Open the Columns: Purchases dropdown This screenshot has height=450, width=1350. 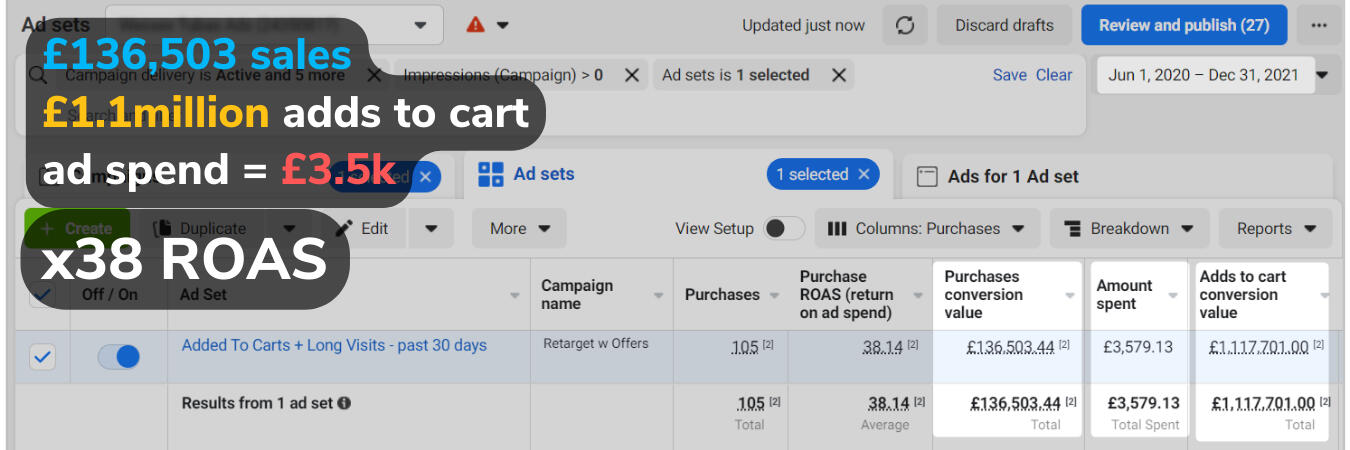(927, 228)
